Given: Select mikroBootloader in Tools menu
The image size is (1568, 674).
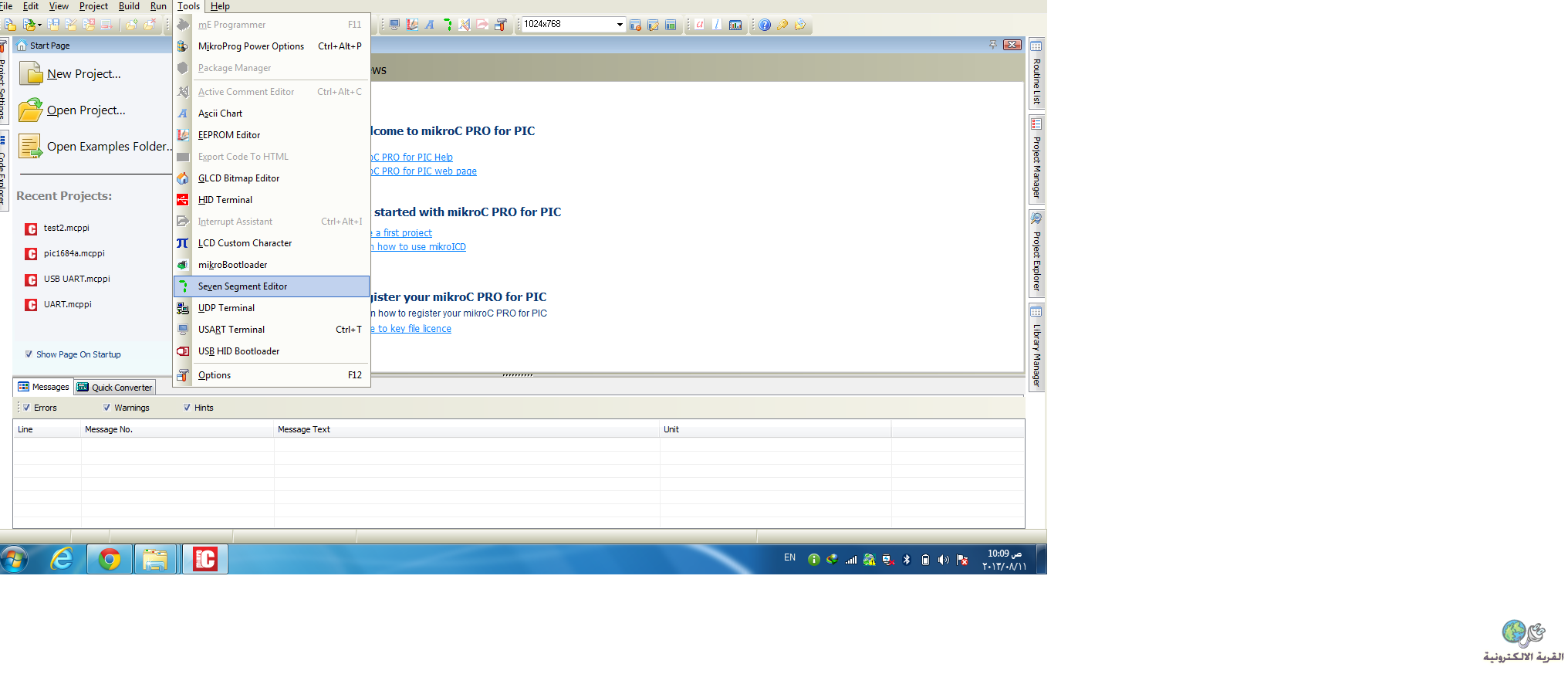Looking at the screenshot, I should click(272, 265).
